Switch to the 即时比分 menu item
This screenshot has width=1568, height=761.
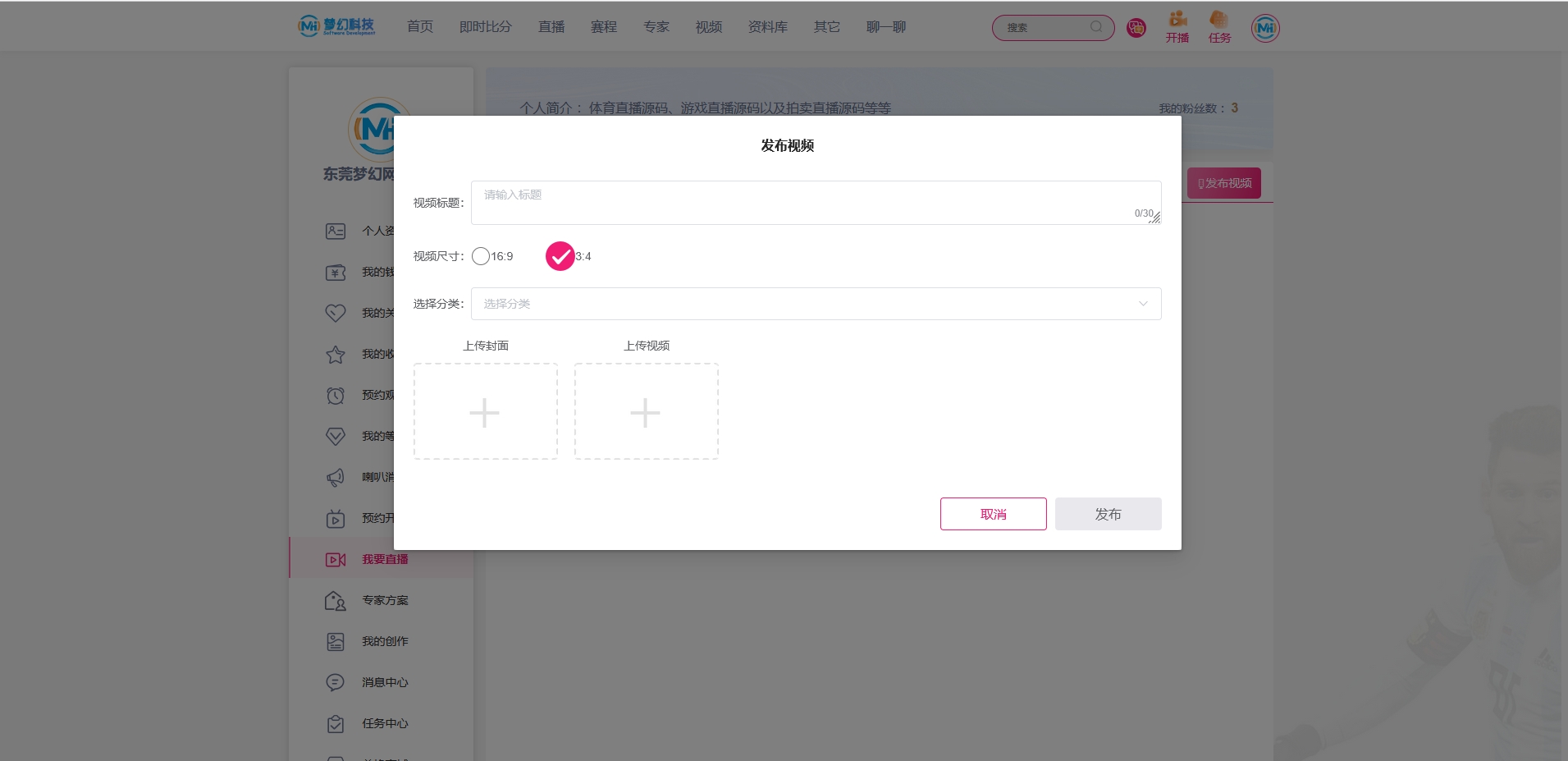click(485, 25)
